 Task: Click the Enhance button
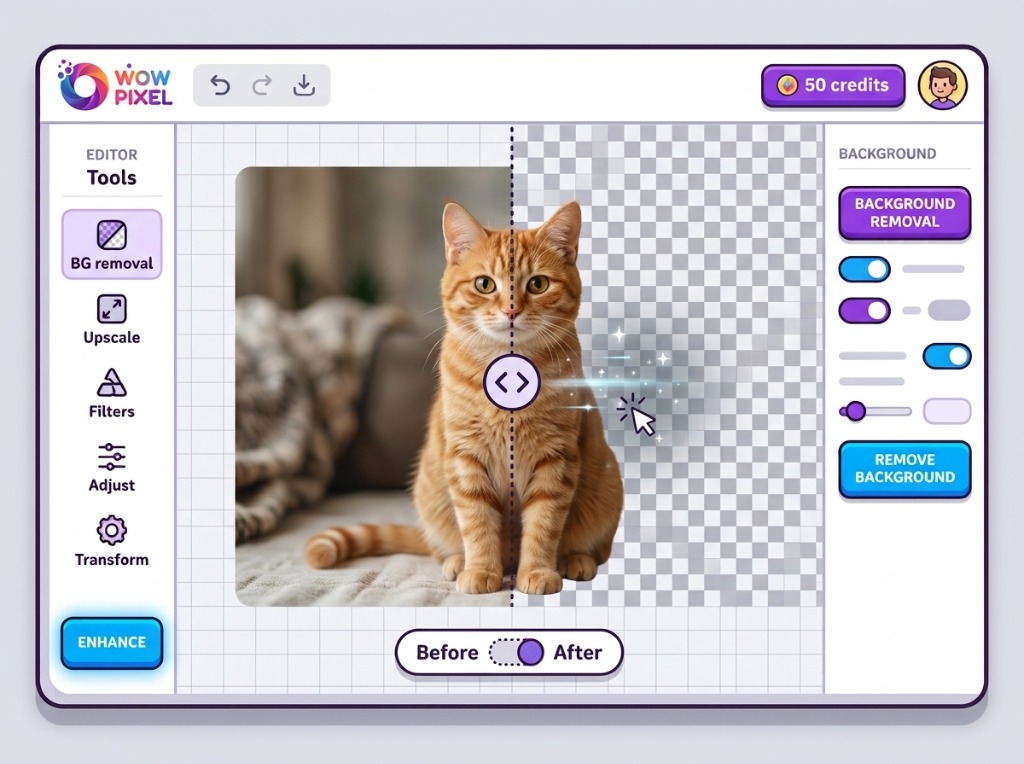point(112,643)
